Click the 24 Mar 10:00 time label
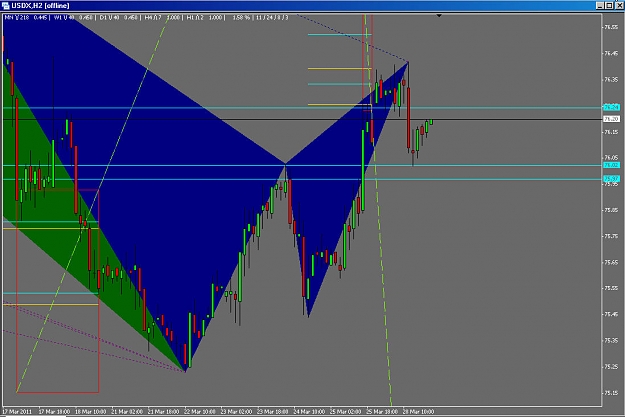Screen dimensions: 625x417 [x=309, y=411]
